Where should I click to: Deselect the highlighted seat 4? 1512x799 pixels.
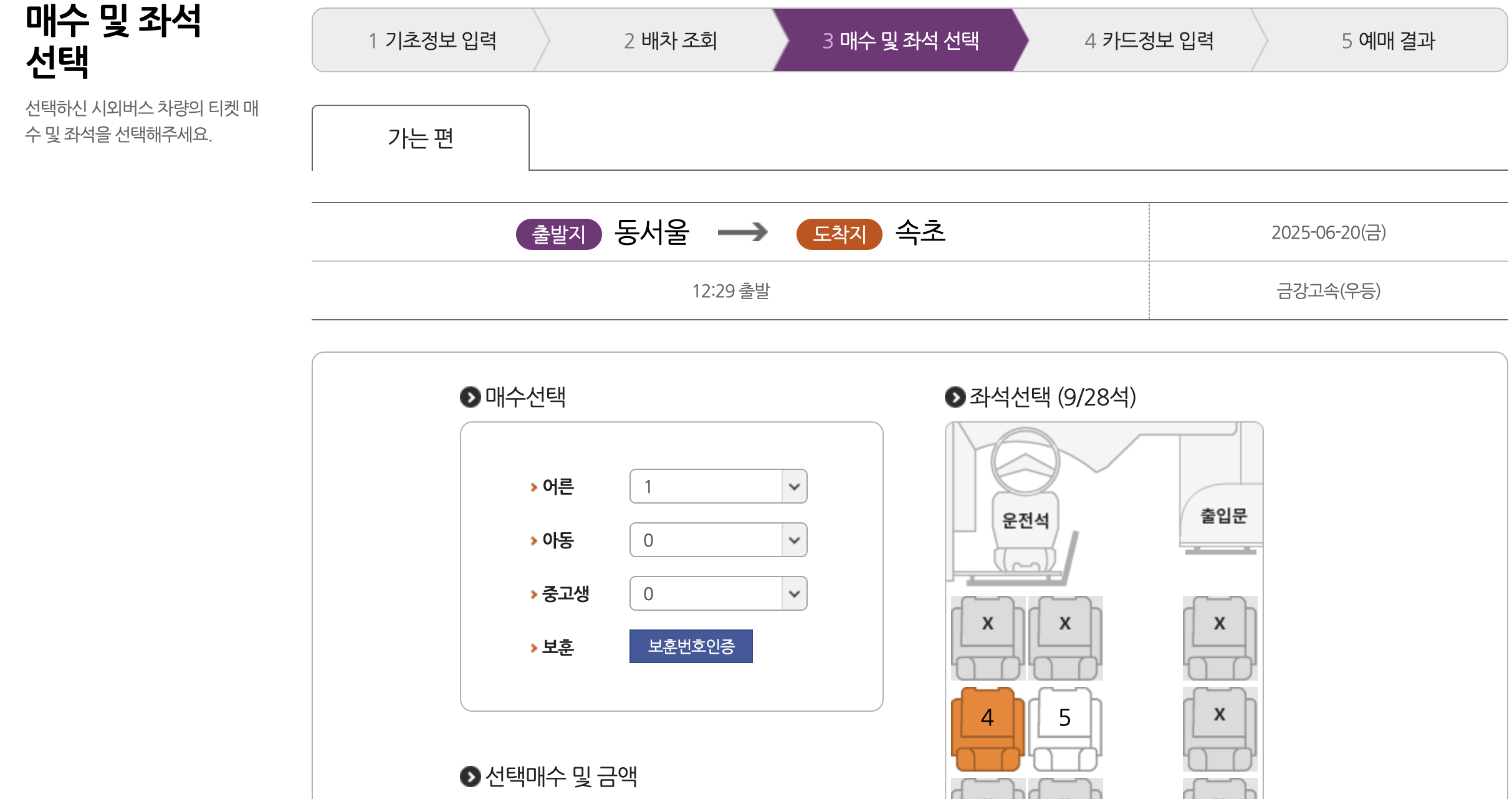point(987,718)
